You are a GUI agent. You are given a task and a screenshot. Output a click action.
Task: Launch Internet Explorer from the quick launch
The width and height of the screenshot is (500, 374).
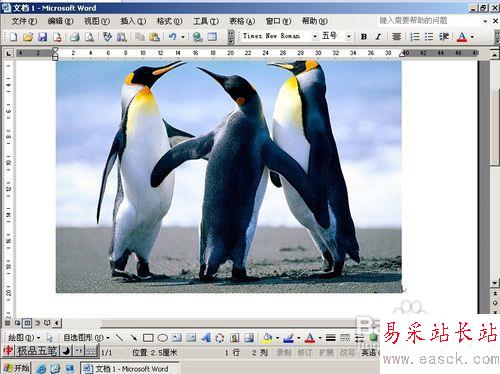click(x=41, y=369)
